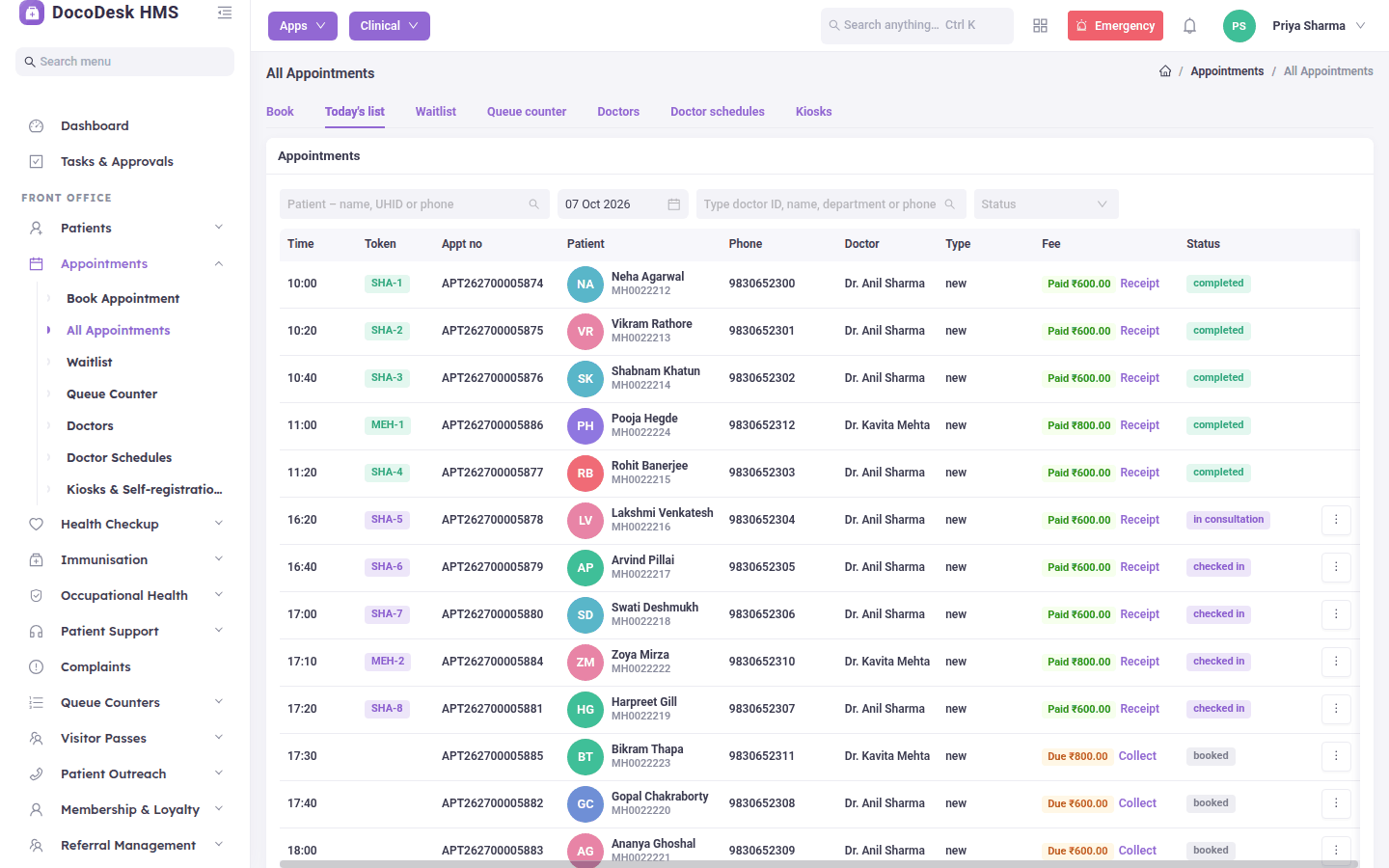
Task: Open row actions for Gopal Chakraborty
Action: (x=1336, y=803)
